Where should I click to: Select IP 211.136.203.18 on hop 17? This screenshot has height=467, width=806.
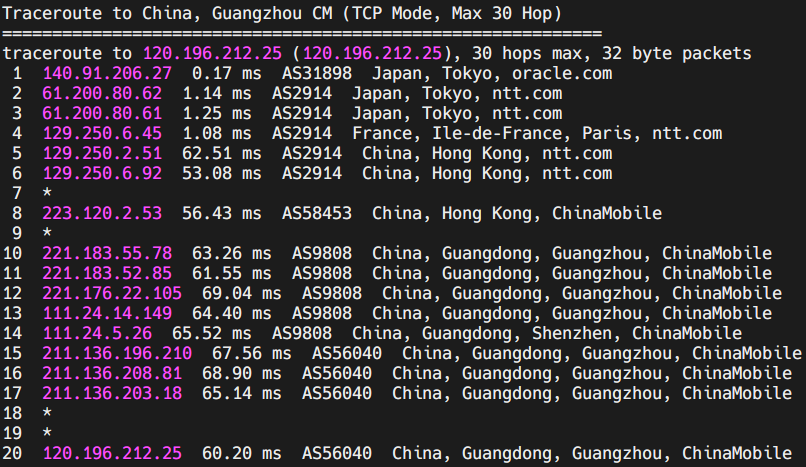click(112, 394)
